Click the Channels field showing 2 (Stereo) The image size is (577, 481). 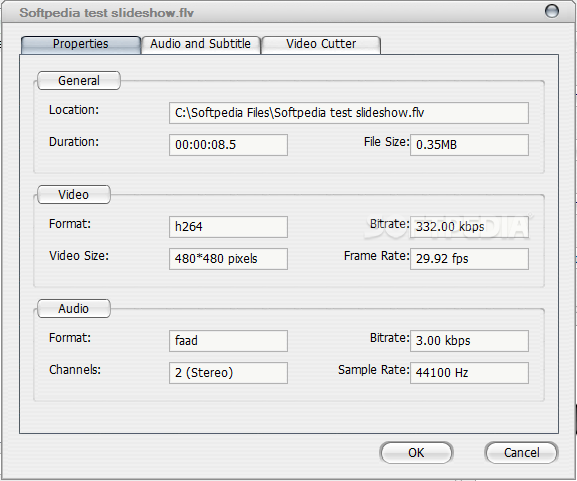228,373
